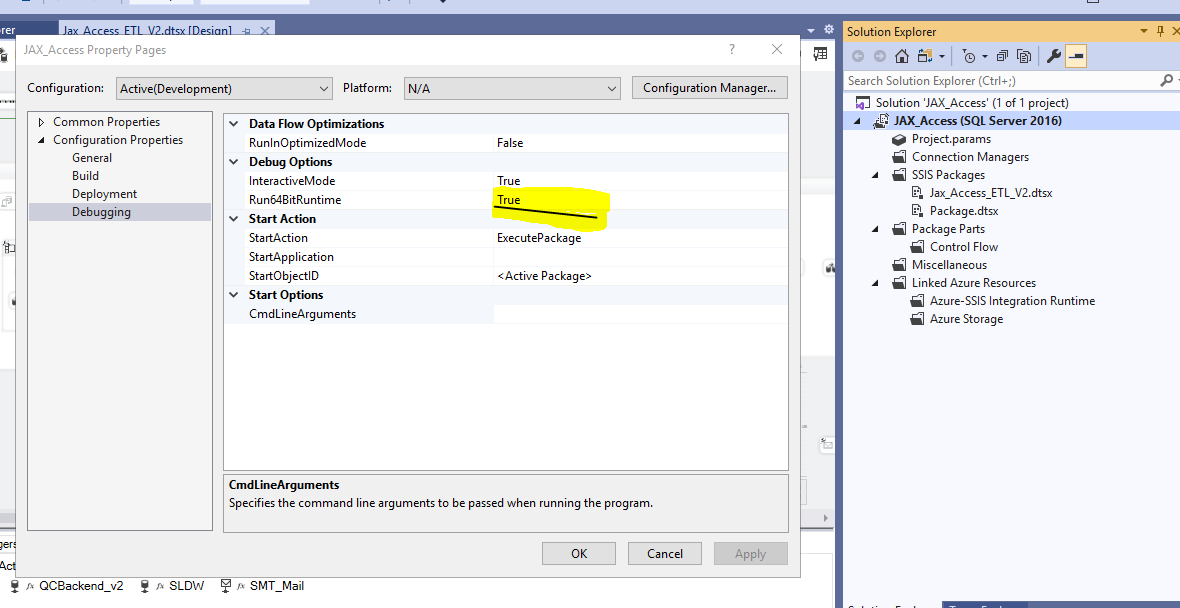Select Control Flow under Package Parts
Viewport: 1180px width, 608px height.
point(964,247)
